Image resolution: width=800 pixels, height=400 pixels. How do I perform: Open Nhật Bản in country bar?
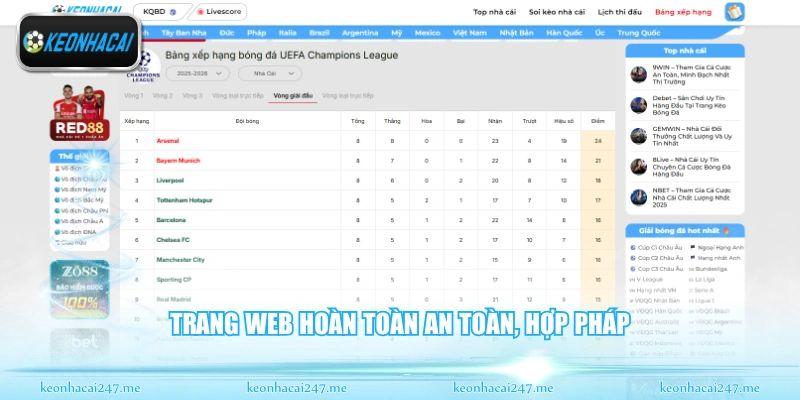tap(516, 33)
